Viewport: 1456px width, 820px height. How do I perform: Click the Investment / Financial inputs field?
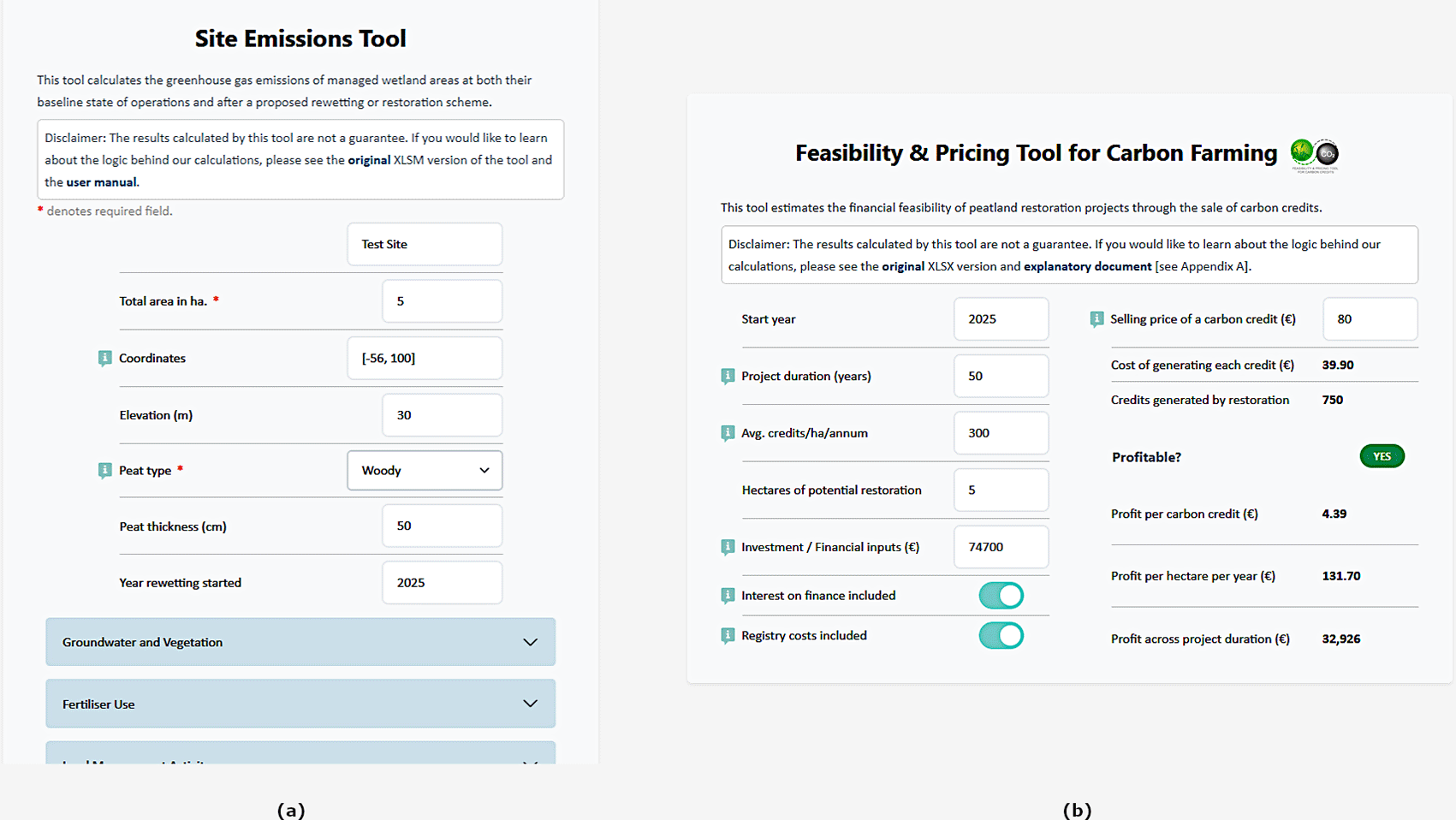pyautogui.click(x=1001, y=547)
